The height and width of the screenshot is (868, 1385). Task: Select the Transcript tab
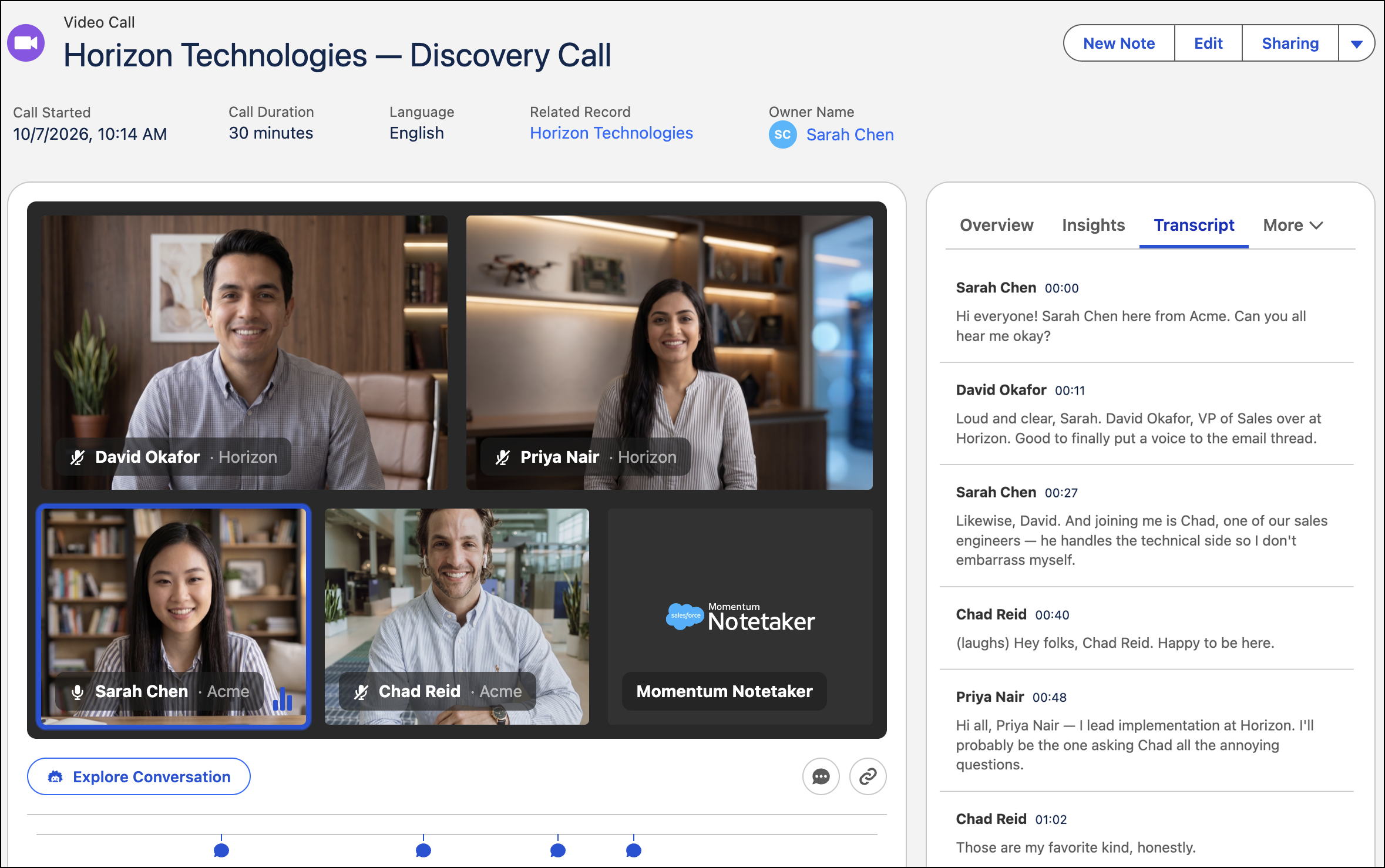1194,225
